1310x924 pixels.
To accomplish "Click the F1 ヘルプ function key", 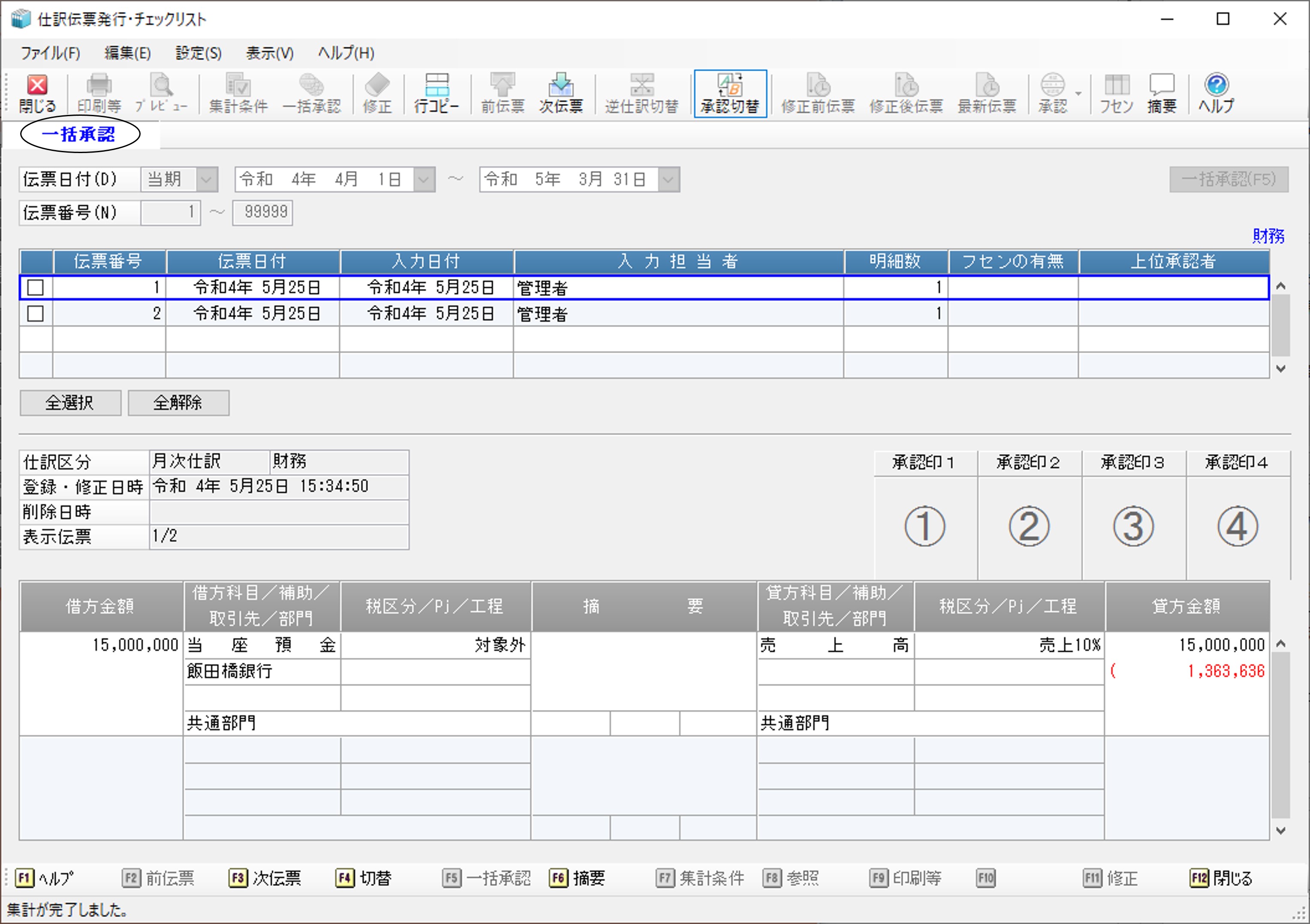I will 45,878.
